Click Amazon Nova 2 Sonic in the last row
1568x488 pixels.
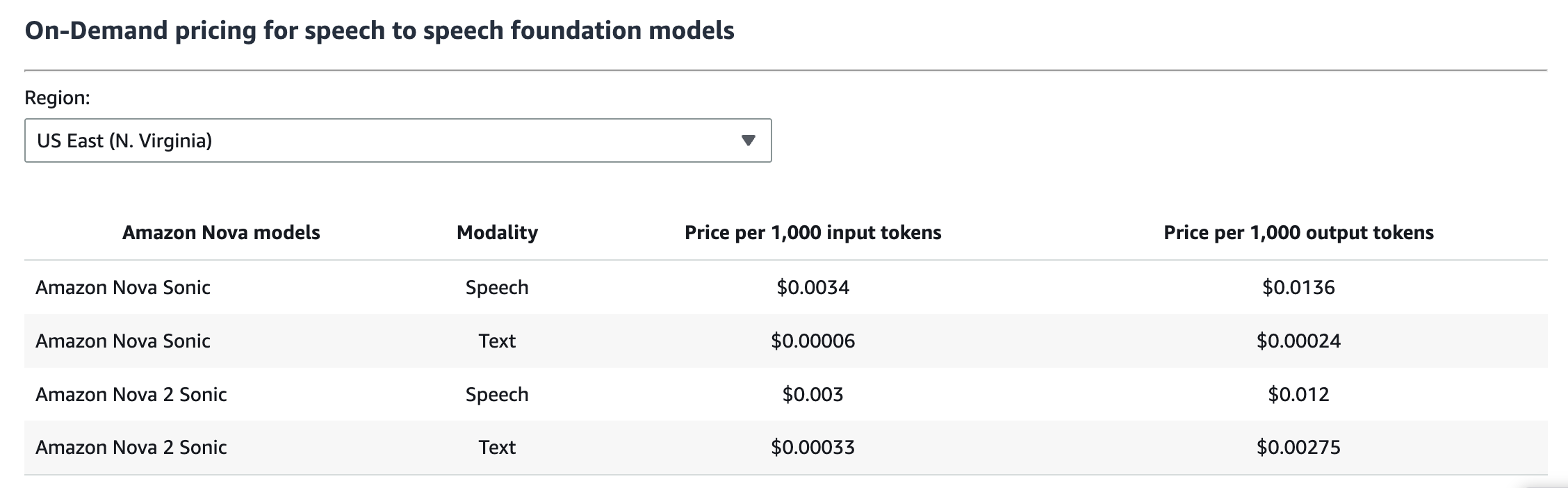point(131,447)
